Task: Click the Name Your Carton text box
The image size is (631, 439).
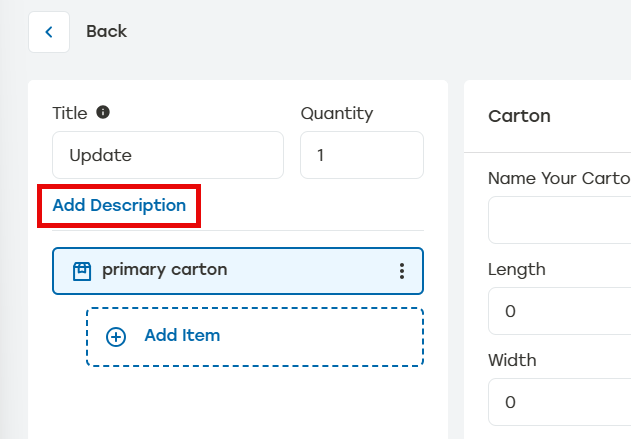Action: [x=560, y=220]
